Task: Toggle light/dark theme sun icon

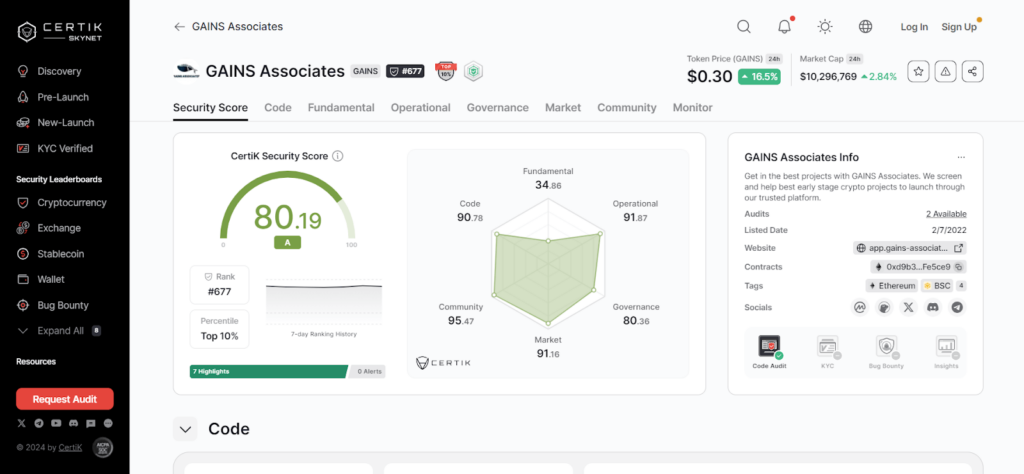Action: pos(825,27)
